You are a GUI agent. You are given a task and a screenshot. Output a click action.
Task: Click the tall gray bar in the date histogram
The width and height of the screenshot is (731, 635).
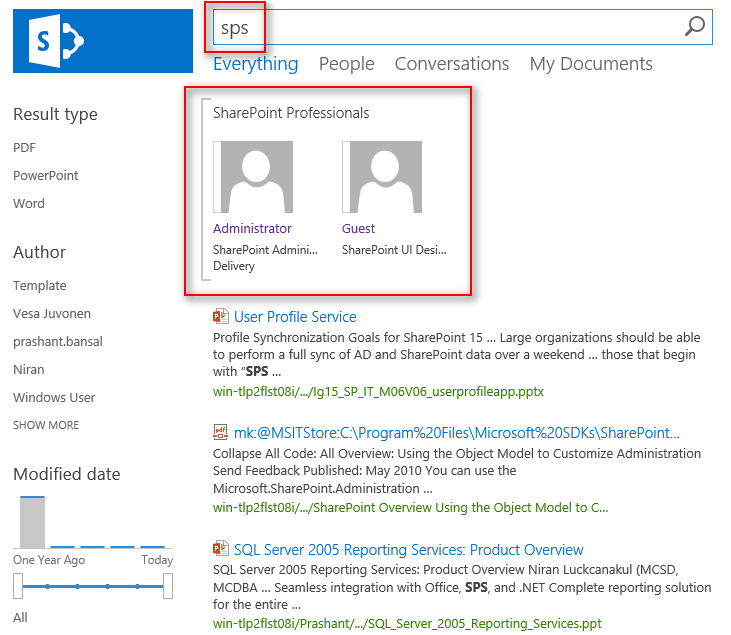(x=33, y=522)
